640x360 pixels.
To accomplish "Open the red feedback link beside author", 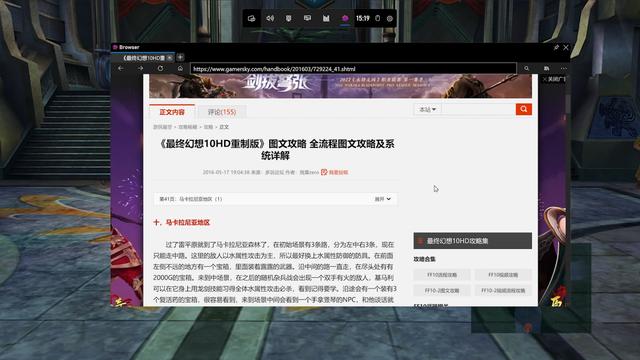I will coord(335,172).
